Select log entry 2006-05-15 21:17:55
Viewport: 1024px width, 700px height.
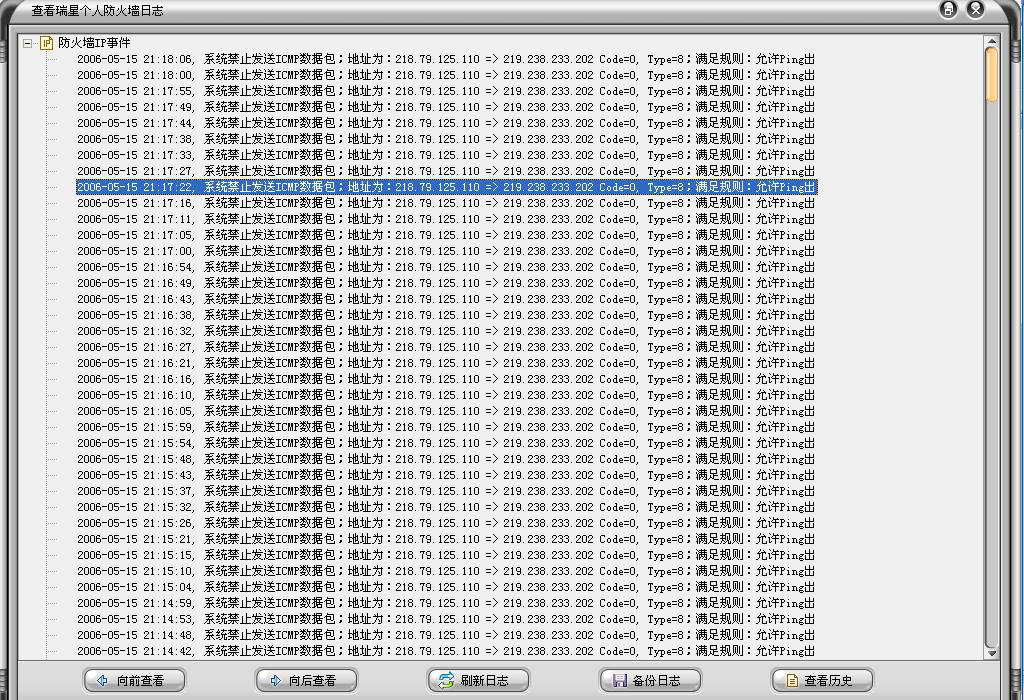click(447, 91)
